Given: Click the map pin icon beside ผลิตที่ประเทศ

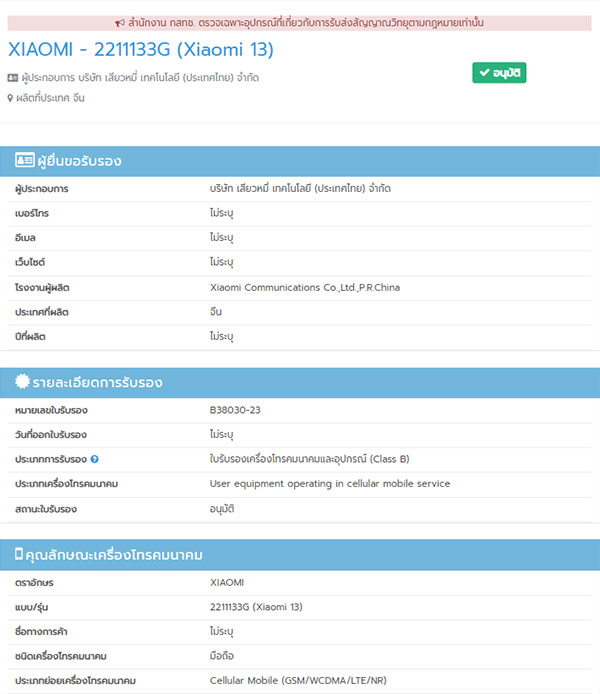Looking at the screenshot, I should (x=10, y=98).
